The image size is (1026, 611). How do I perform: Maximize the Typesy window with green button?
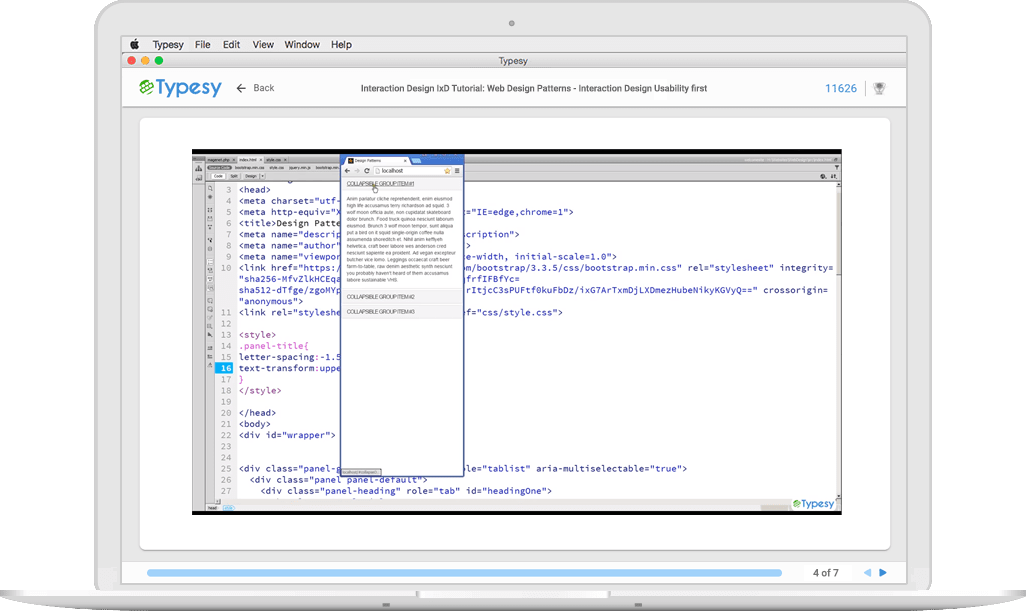159,60
